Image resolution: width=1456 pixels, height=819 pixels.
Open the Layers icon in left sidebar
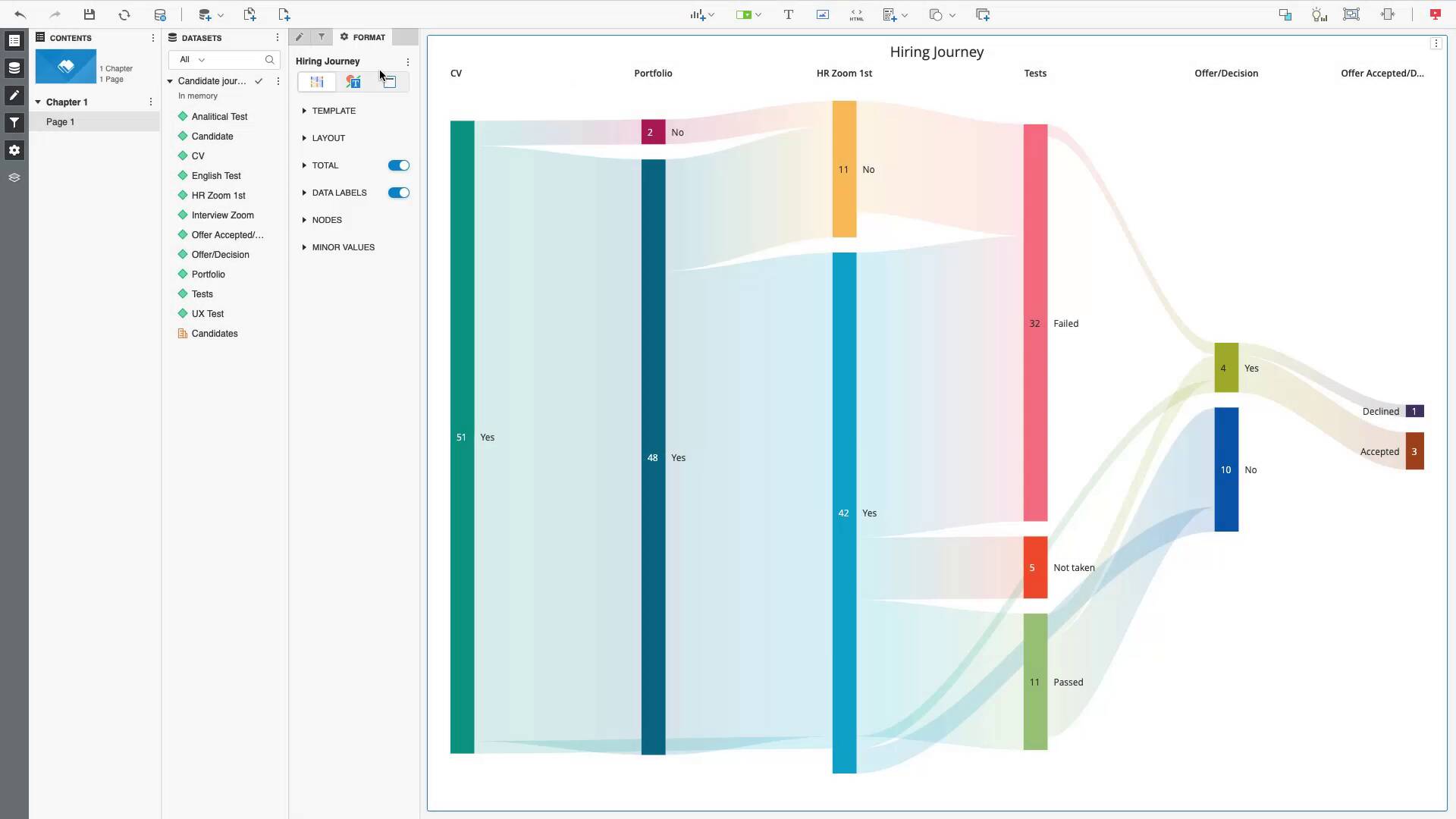pyautogui.click(x=14, y=177)
